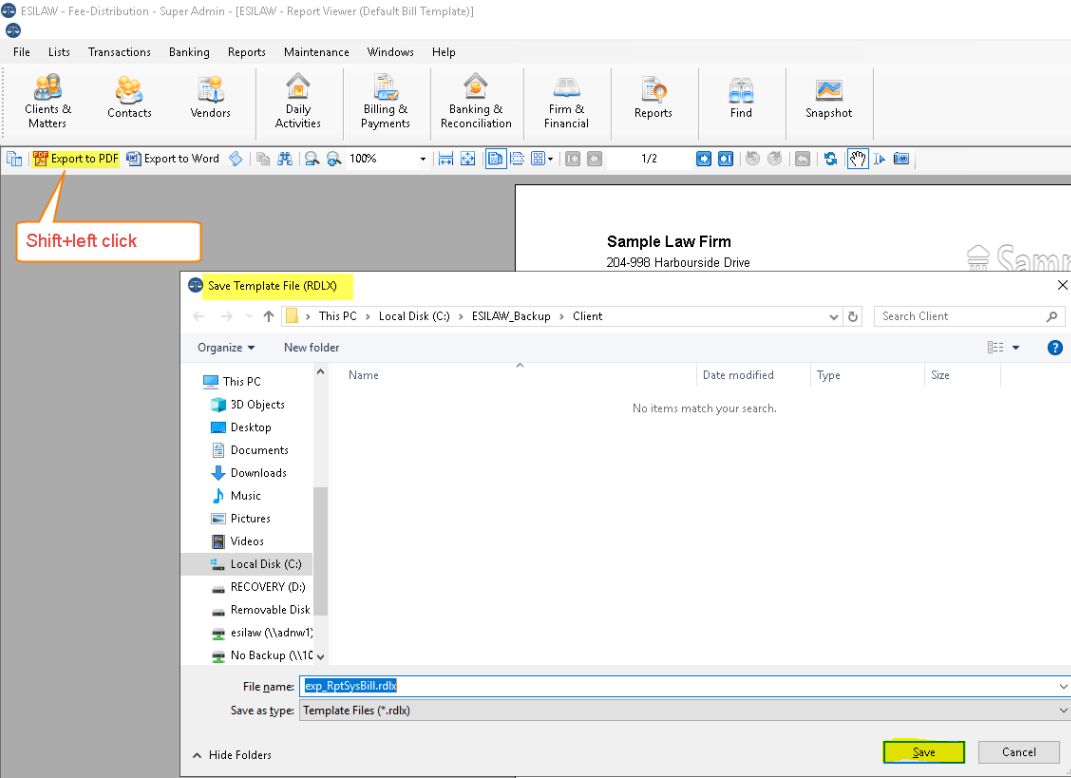Click the up one level arrow in the dialog

coord(268,316)
